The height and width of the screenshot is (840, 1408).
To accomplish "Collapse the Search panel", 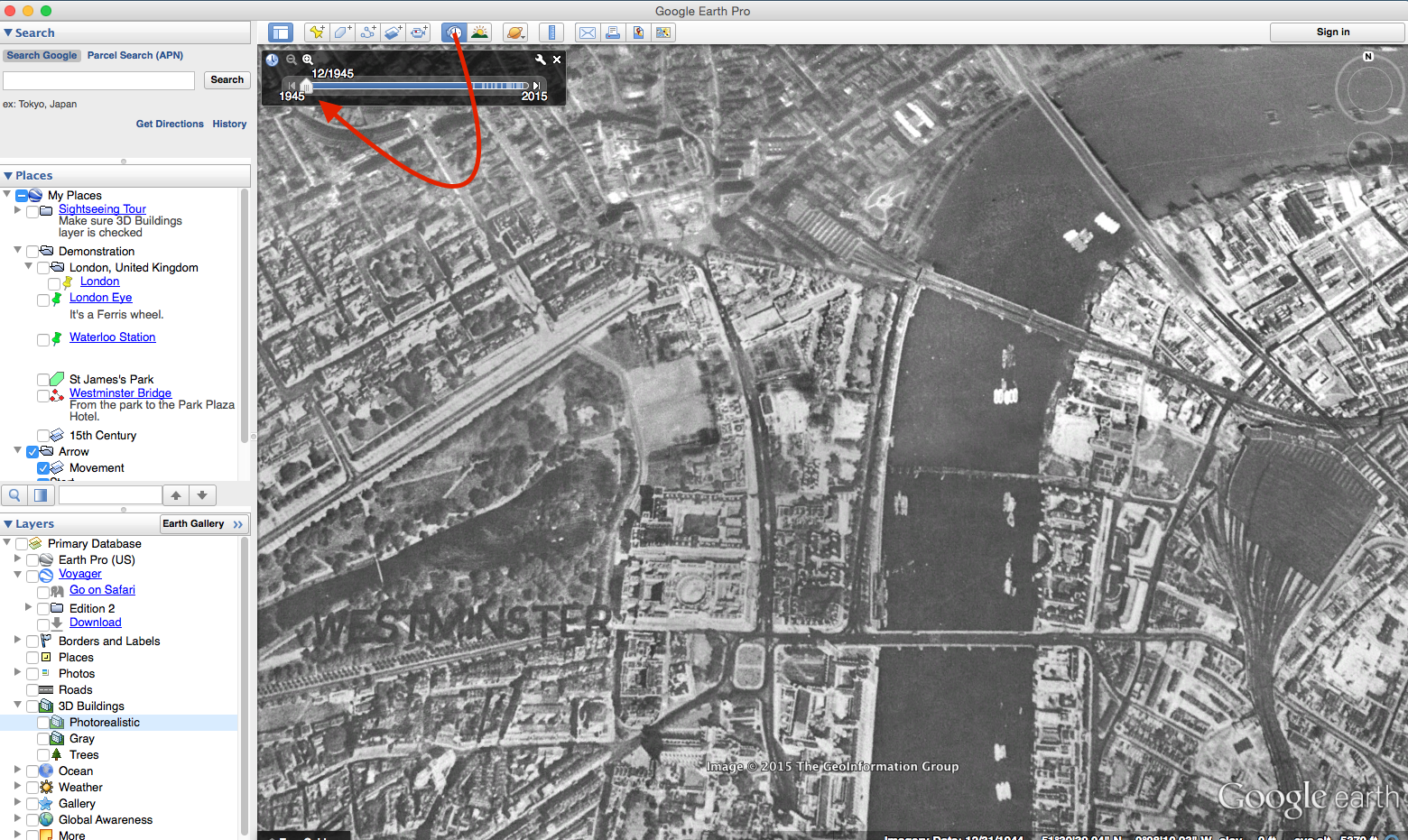I will 8,32.
